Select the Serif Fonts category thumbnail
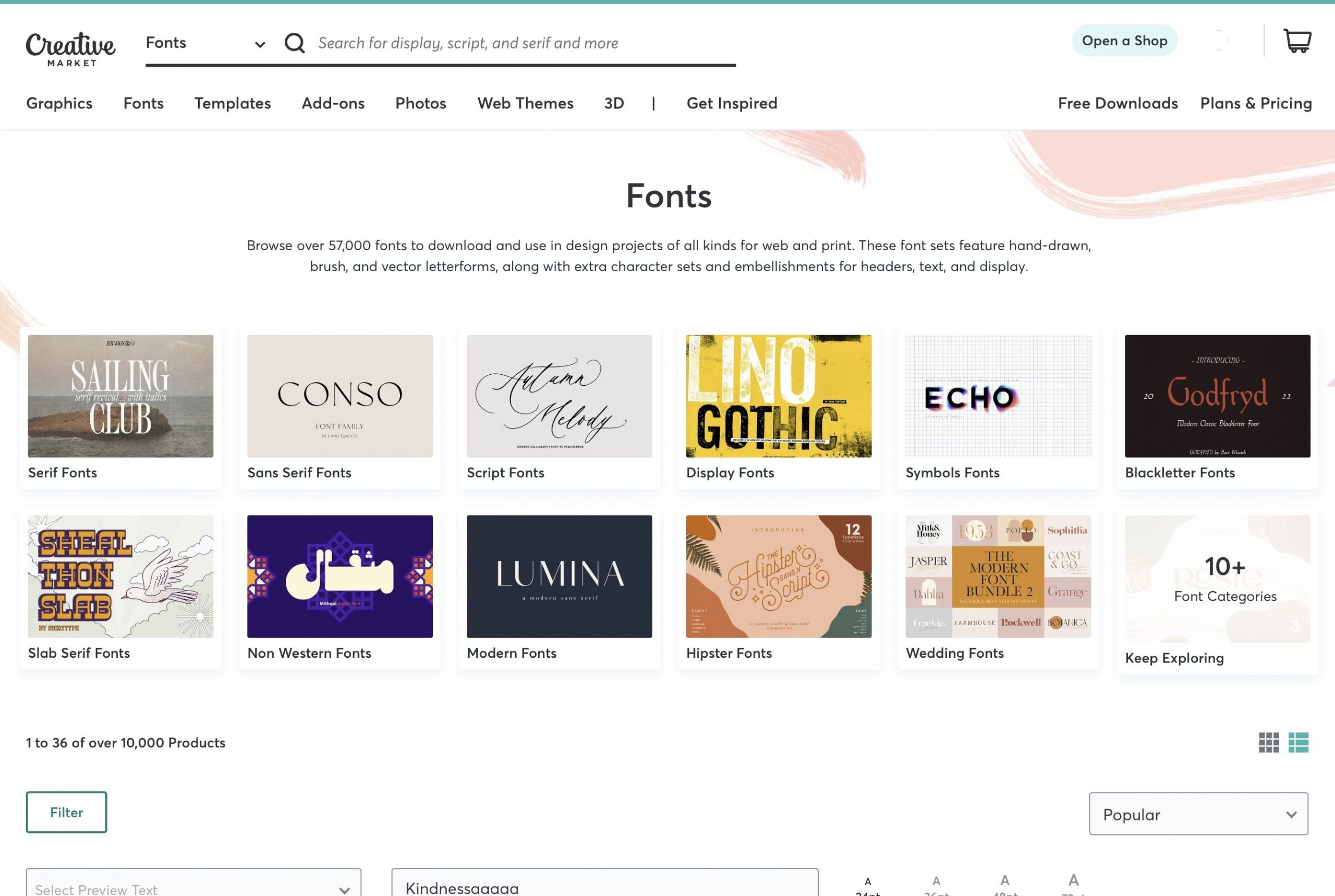Image resolution: width=1335 pixels, height=896 pixels. pos(120,396)
